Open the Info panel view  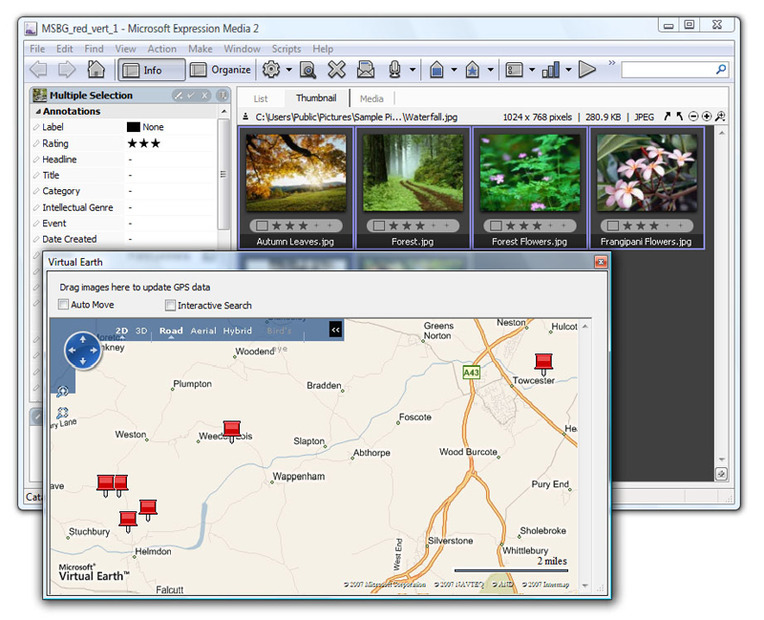(152, 70)
